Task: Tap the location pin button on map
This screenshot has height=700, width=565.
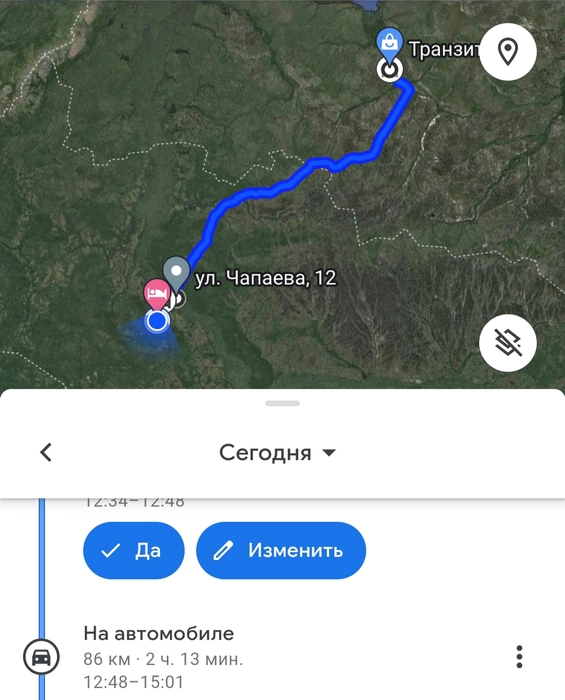Action: pos(507,52)
